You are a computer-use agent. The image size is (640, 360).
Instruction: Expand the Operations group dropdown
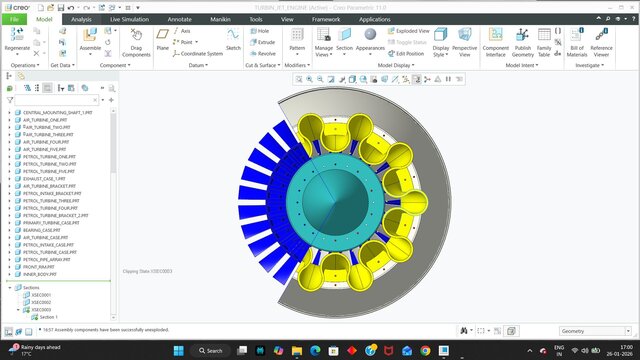pos(25,65)
